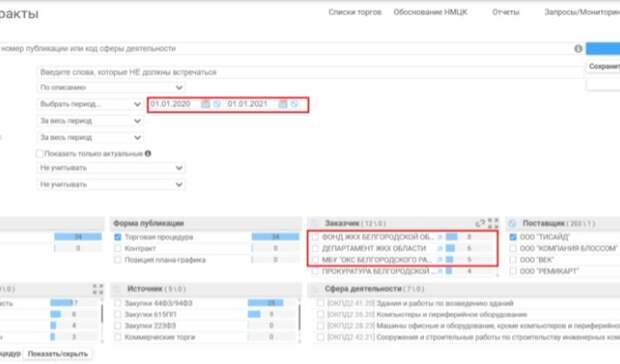Check МБУ ОКС БЕЛГОРОДСКОГО customer checkbox
The width and height of the screenshot is (620, 364).
tap(315, 260)
